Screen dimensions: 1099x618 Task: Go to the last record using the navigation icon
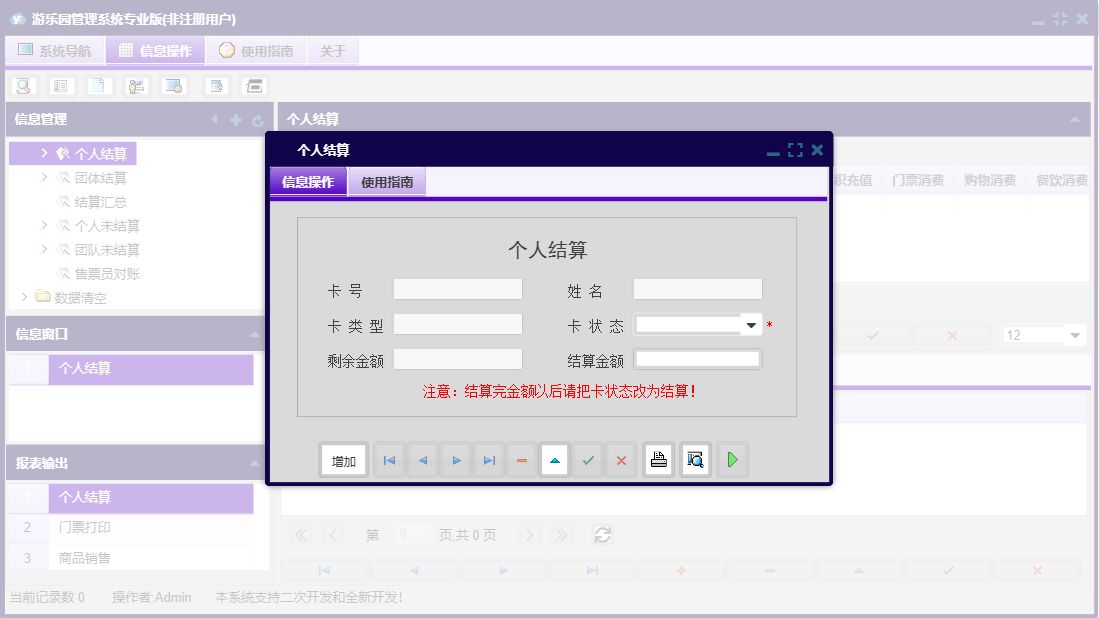(488, 460)
